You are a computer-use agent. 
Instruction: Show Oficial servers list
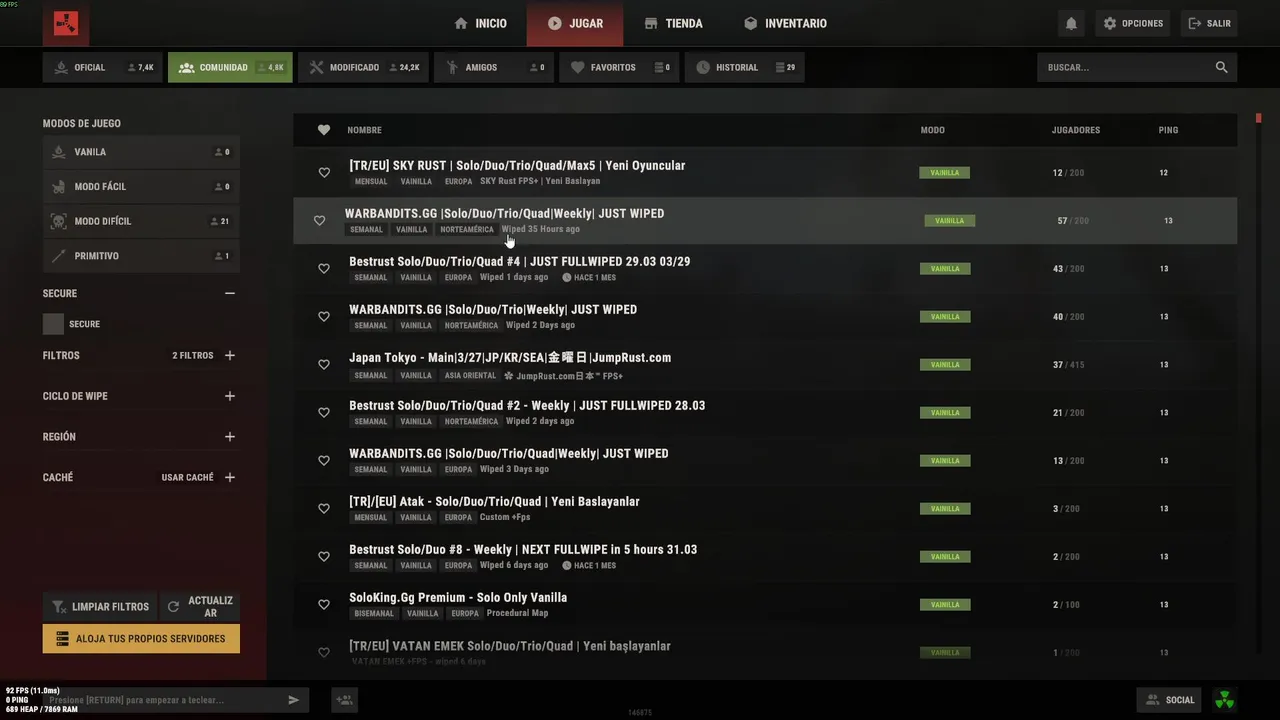(101, 67)
